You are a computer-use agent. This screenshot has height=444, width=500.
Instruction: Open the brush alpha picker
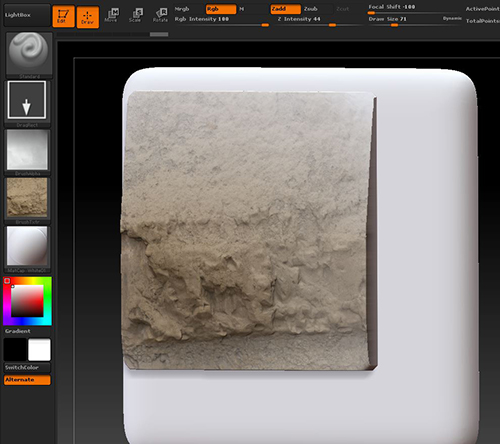(x=27, y=152)
